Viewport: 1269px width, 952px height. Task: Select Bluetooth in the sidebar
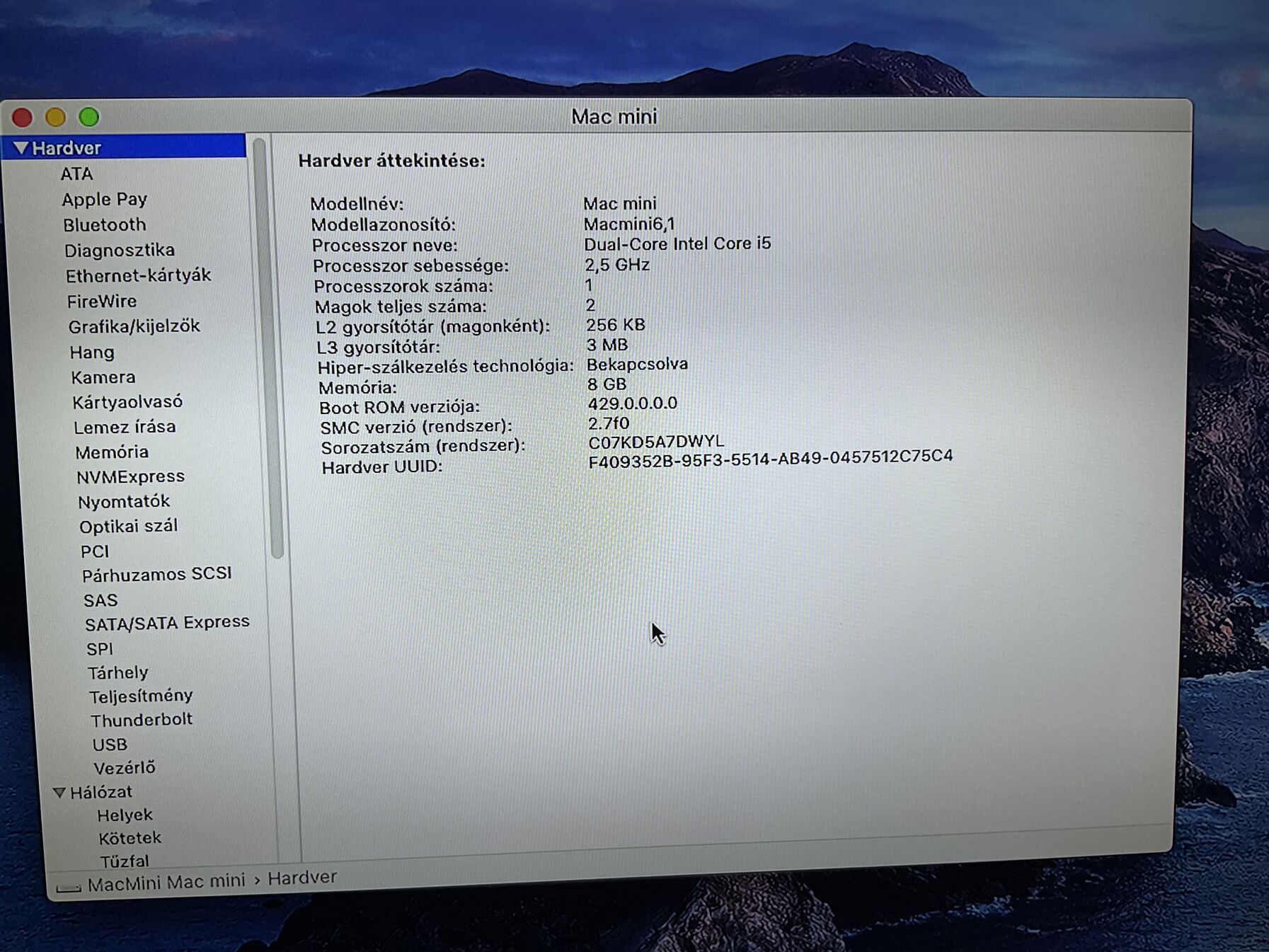click(104, 225)
